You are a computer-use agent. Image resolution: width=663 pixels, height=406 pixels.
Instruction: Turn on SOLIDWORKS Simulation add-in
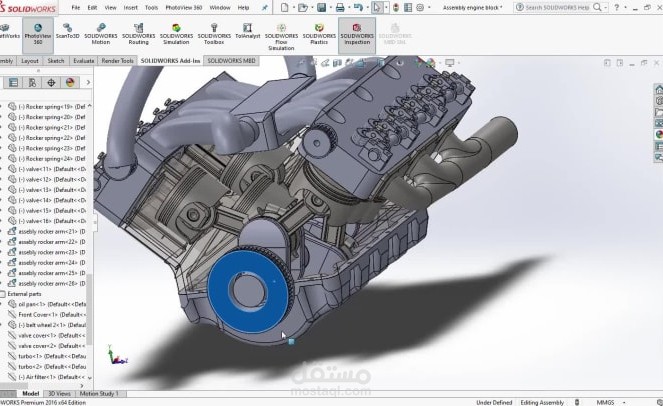(176, 34)
